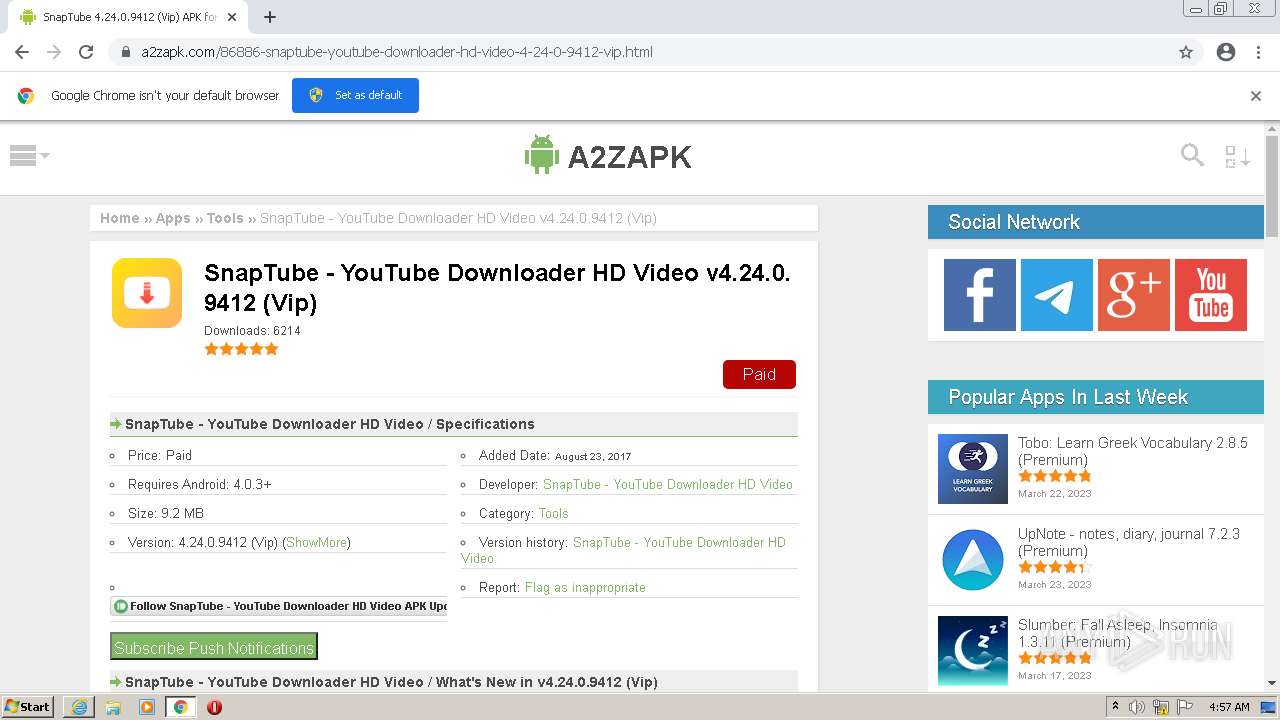Image resolution: width=1280 pixels, height=720 pixels.
Task: Open media player taskbar icon
Action: click(x=147, y=706)
